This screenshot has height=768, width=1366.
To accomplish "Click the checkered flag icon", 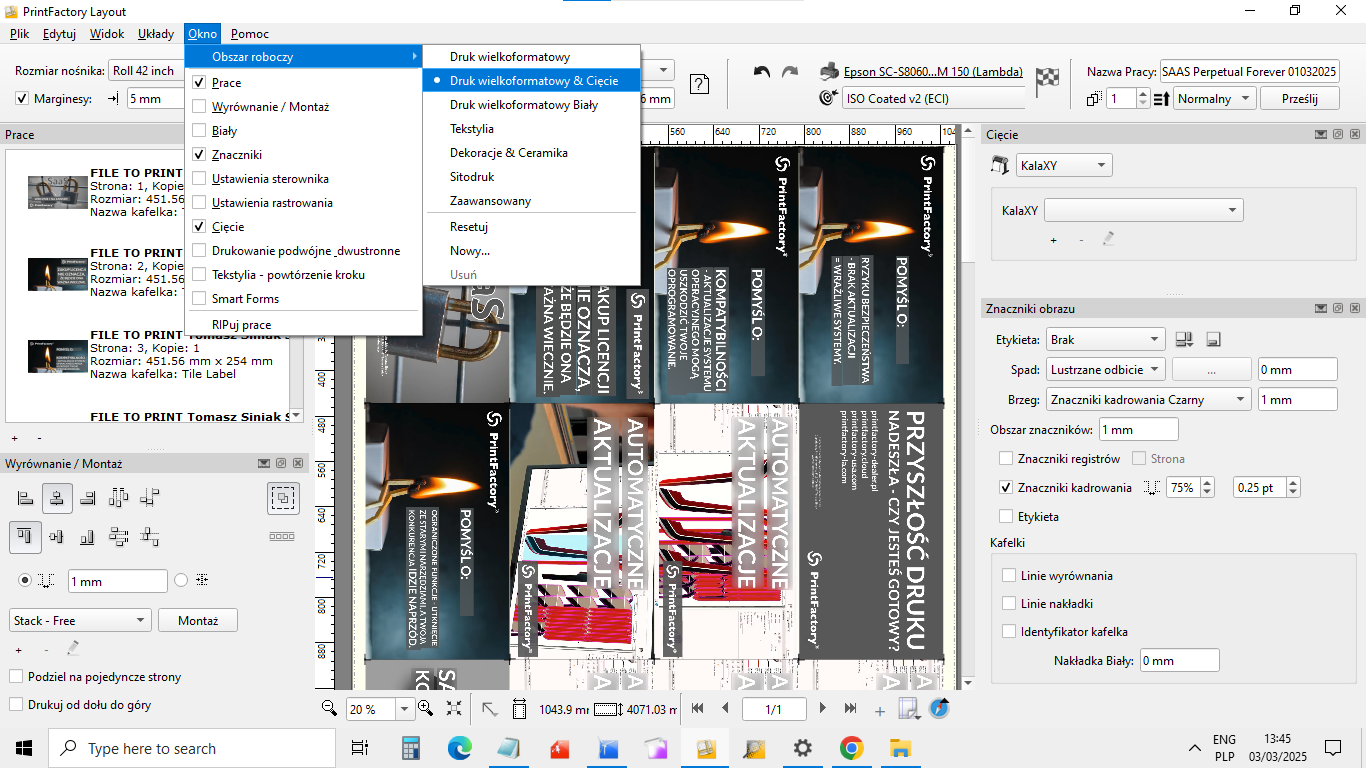I will pos(1047,82).
